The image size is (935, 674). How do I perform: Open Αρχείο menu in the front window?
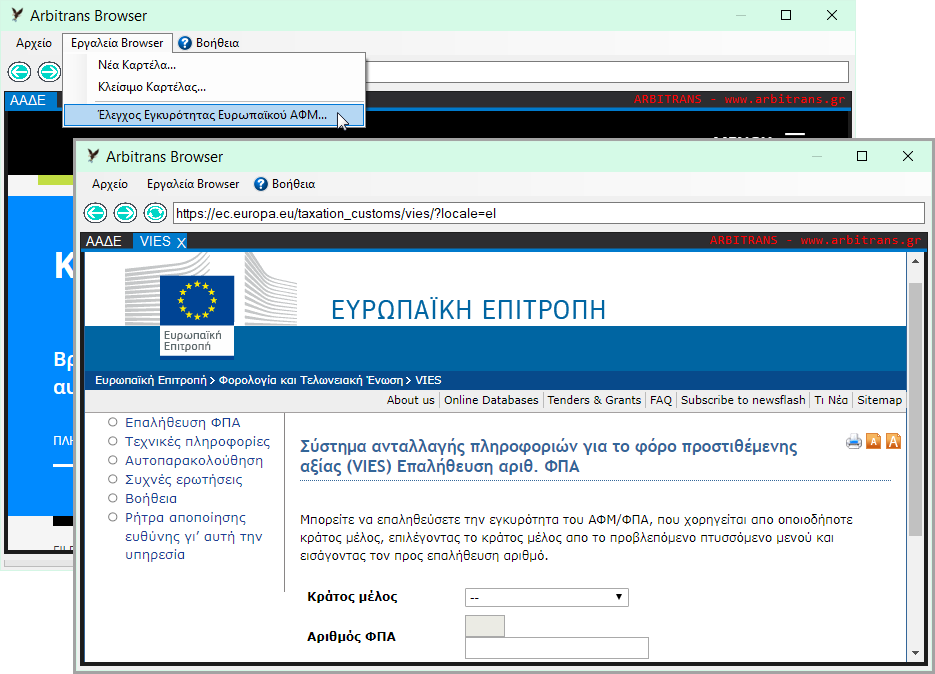[x=110, y=184]
